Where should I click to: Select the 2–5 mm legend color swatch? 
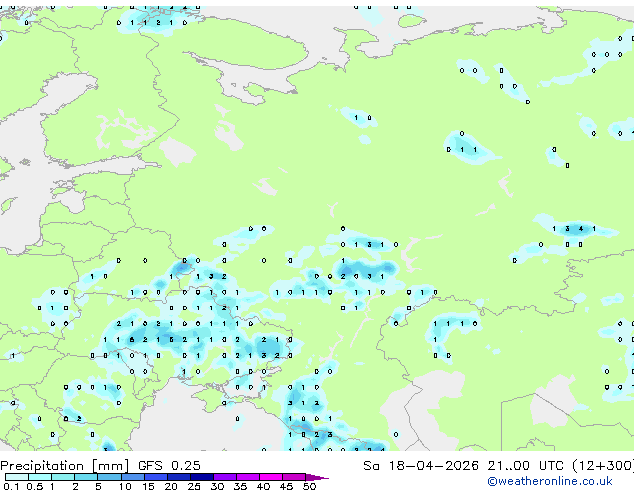pyautogui.click(x=86, y=477)
